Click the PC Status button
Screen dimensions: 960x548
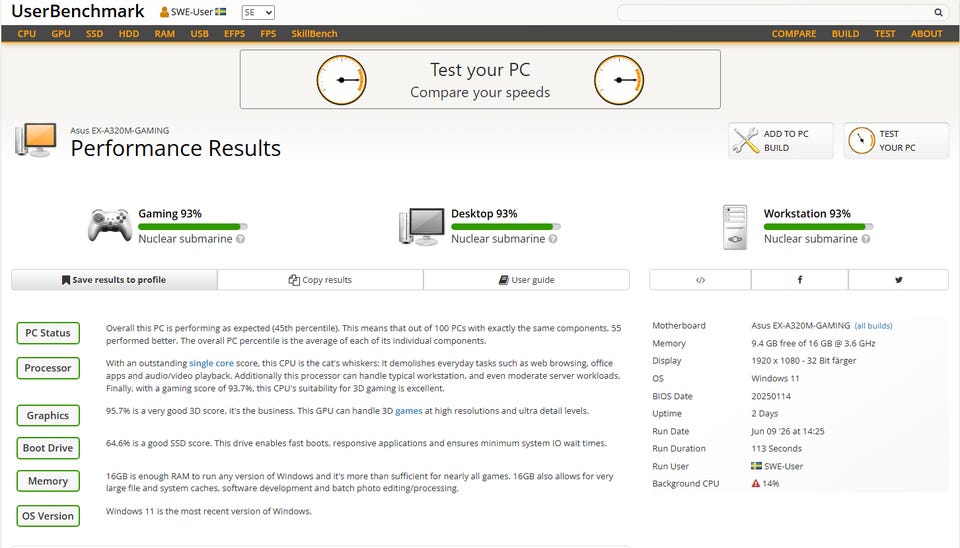coord(48,333)
